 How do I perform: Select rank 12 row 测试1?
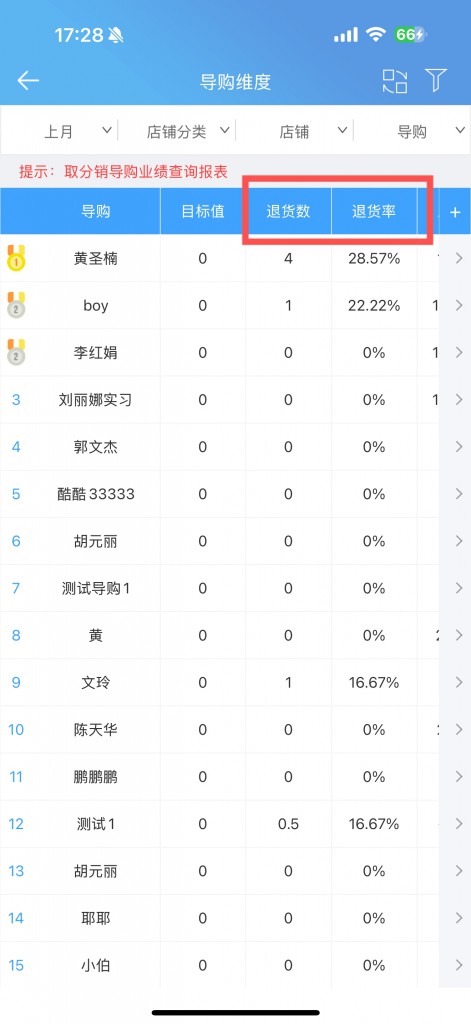235,824
